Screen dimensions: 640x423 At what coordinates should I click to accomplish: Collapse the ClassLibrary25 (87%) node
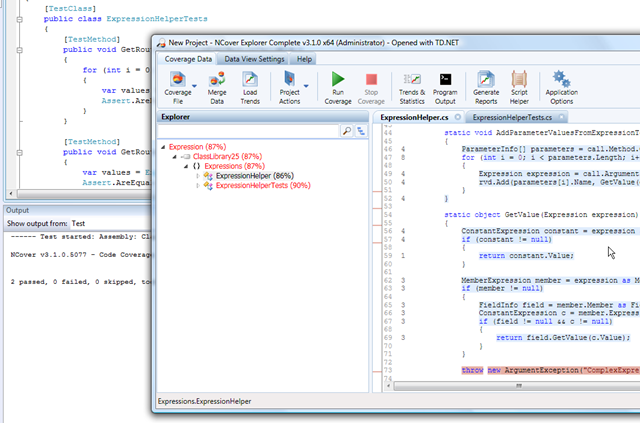click(x=175, y=157)
